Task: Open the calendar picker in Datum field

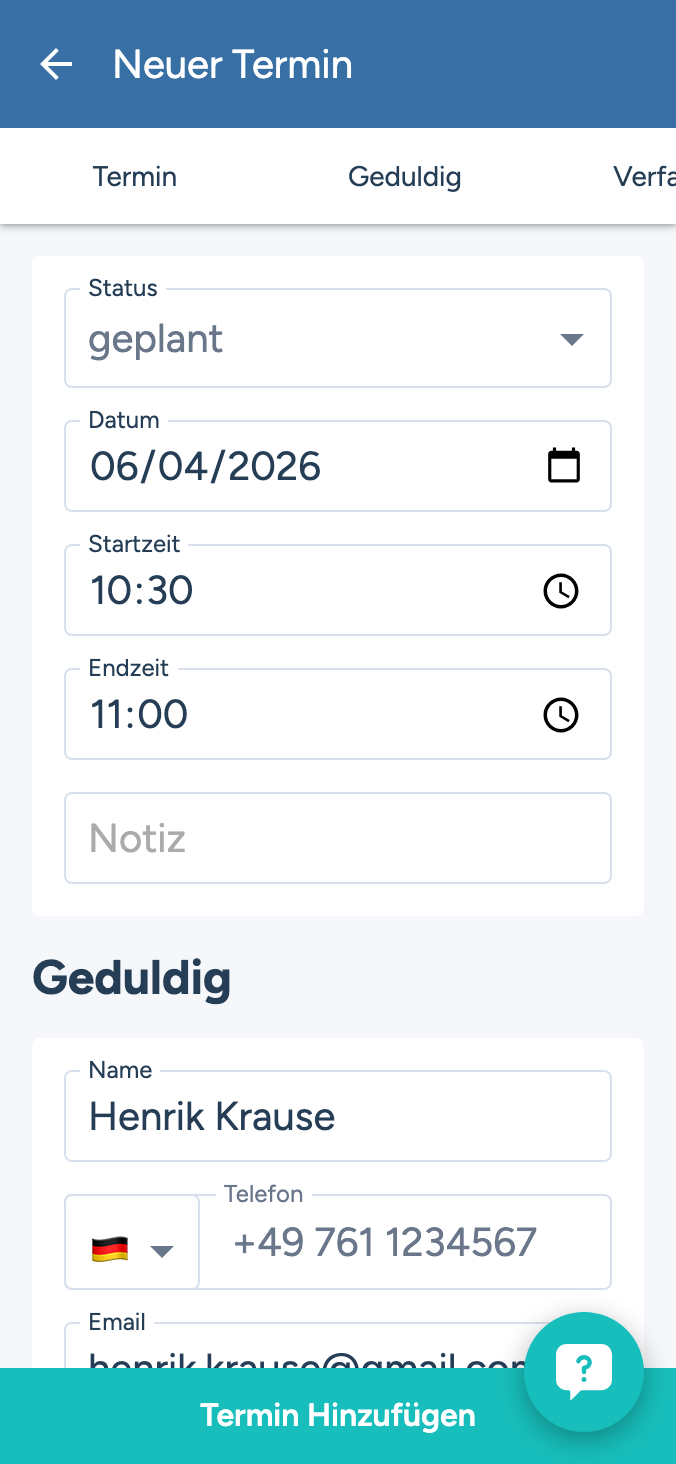Action: [563, 466]
